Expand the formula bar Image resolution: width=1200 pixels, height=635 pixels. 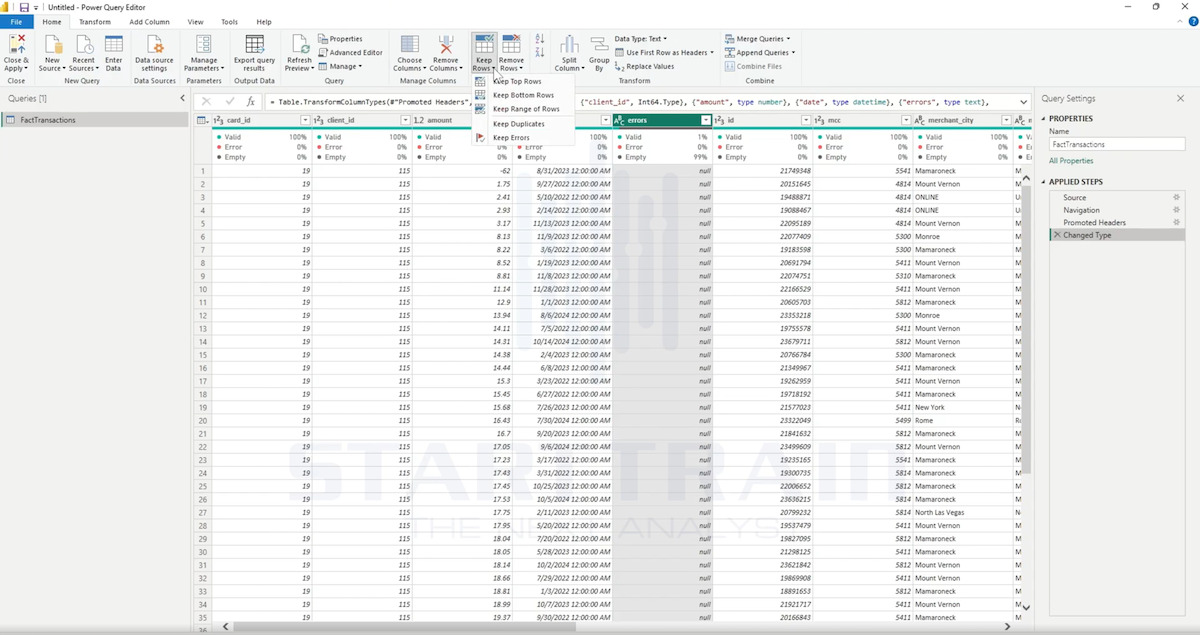click(1023, 102)
